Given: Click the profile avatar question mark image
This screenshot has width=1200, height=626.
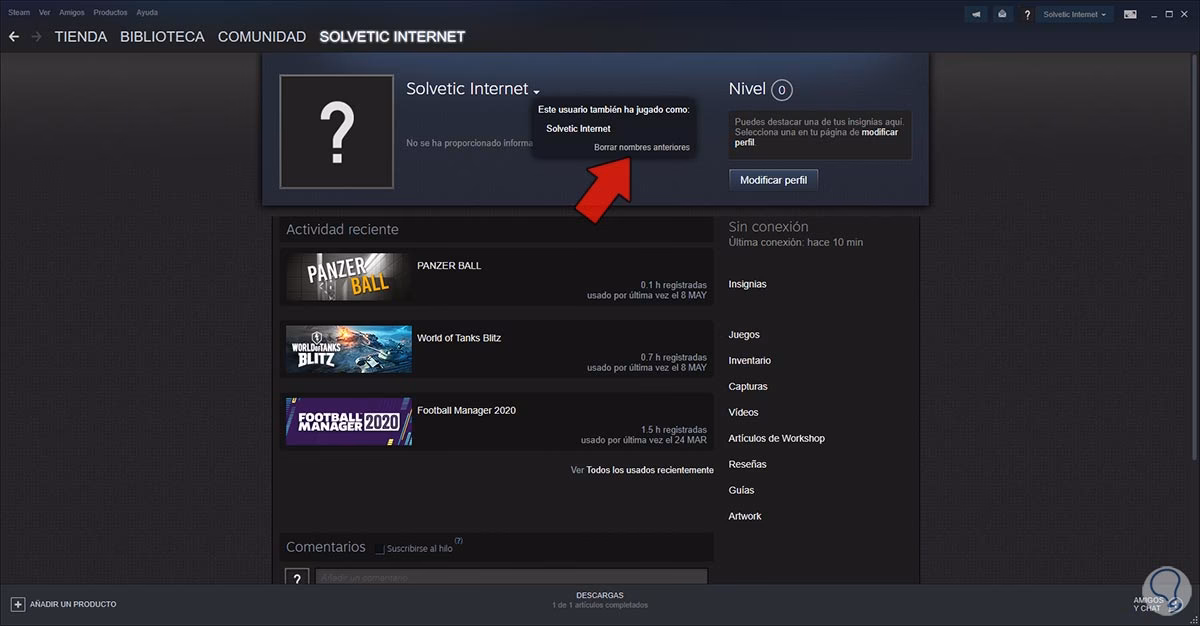Looking at the screenshot, I should click(x=337, y=130).
